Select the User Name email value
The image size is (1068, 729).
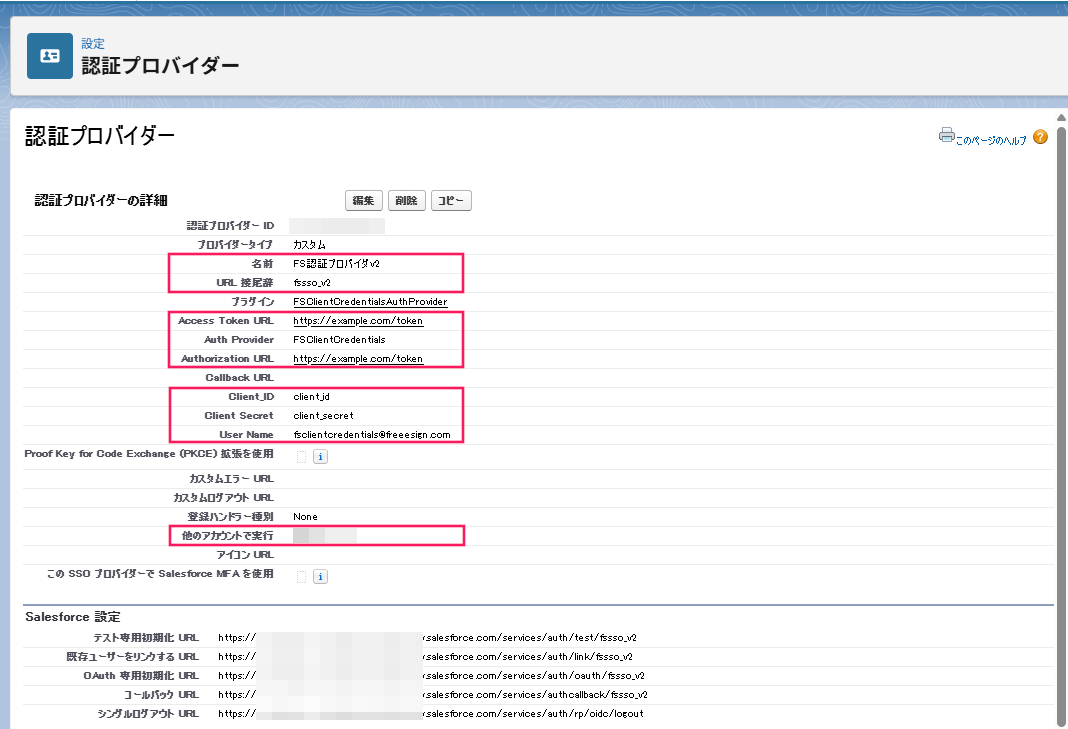tap(372, 435)
